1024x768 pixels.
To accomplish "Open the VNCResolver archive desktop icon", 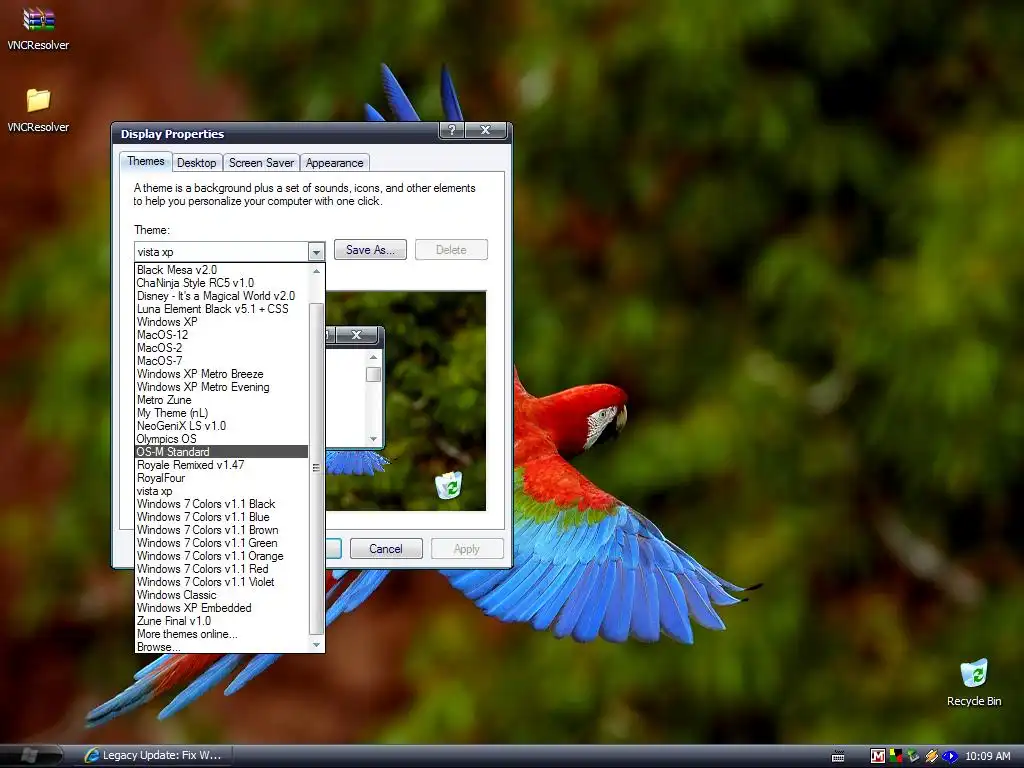I will [x=38, y=27].
